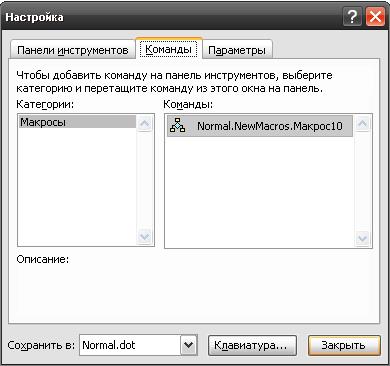This screenshot has width=390, height=366.
Task: Click empty area in the Команды list
Action: pos(260,192)
